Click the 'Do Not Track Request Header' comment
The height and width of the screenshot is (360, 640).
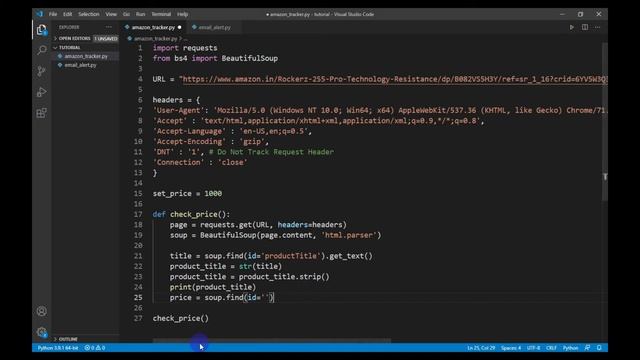point(271,152)
